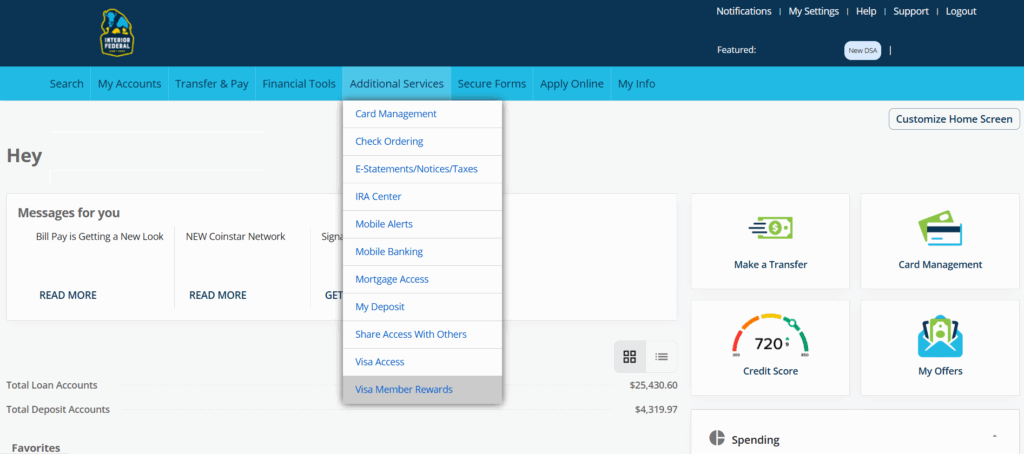Select Mobile Alerts in the menu

[x=384, y=224]
